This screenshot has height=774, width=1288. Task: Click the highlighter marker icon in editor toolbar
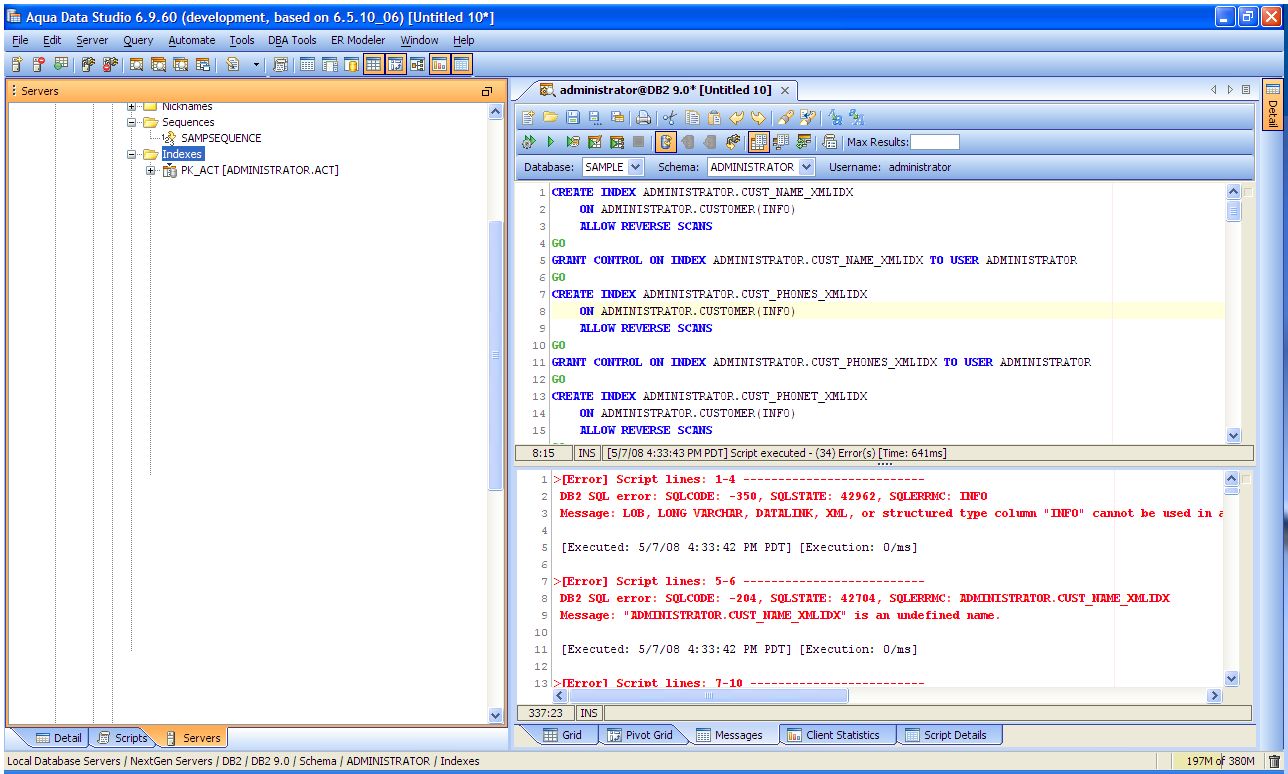tap(786, 117)
